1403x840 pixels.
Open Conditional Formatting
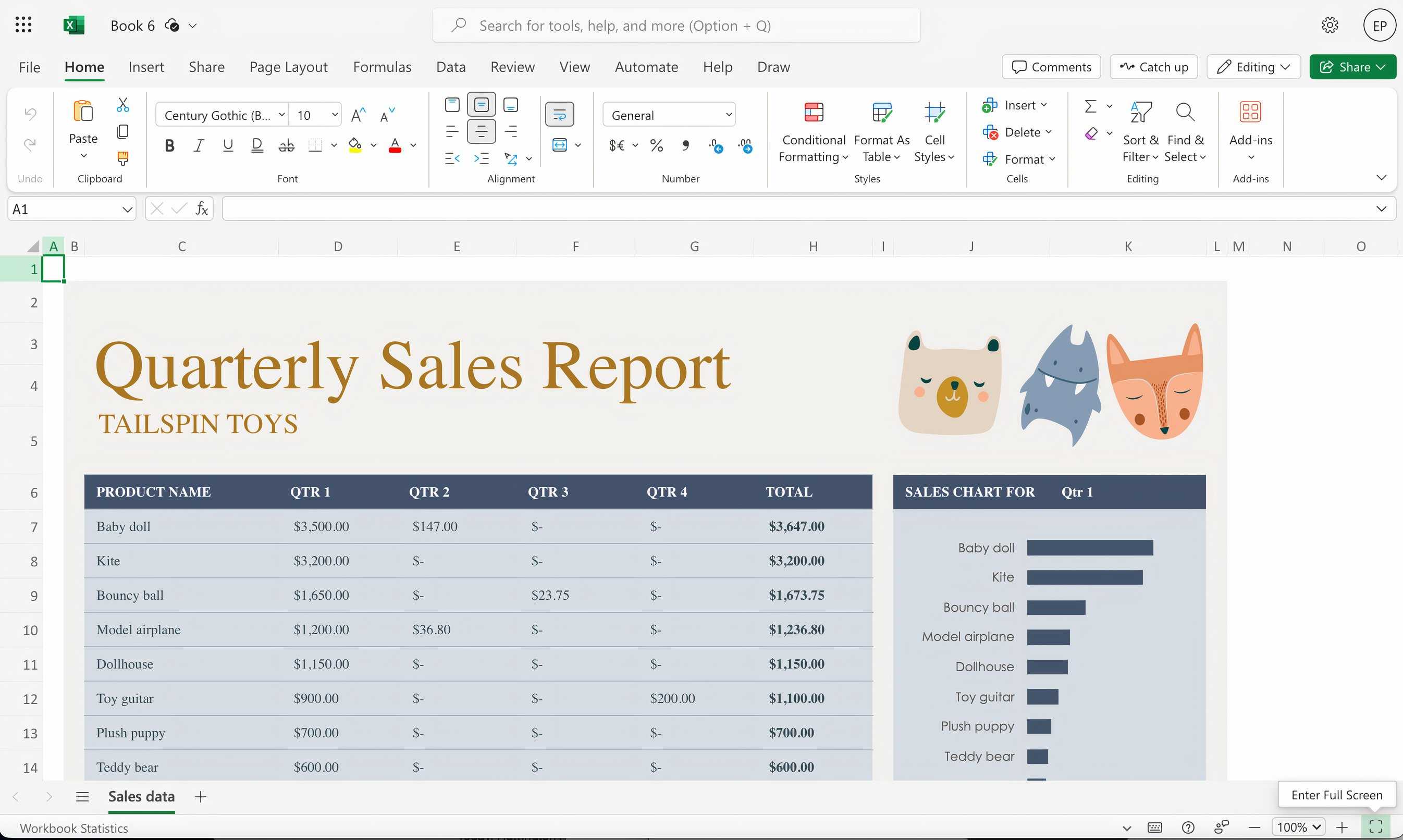point(813,132)
